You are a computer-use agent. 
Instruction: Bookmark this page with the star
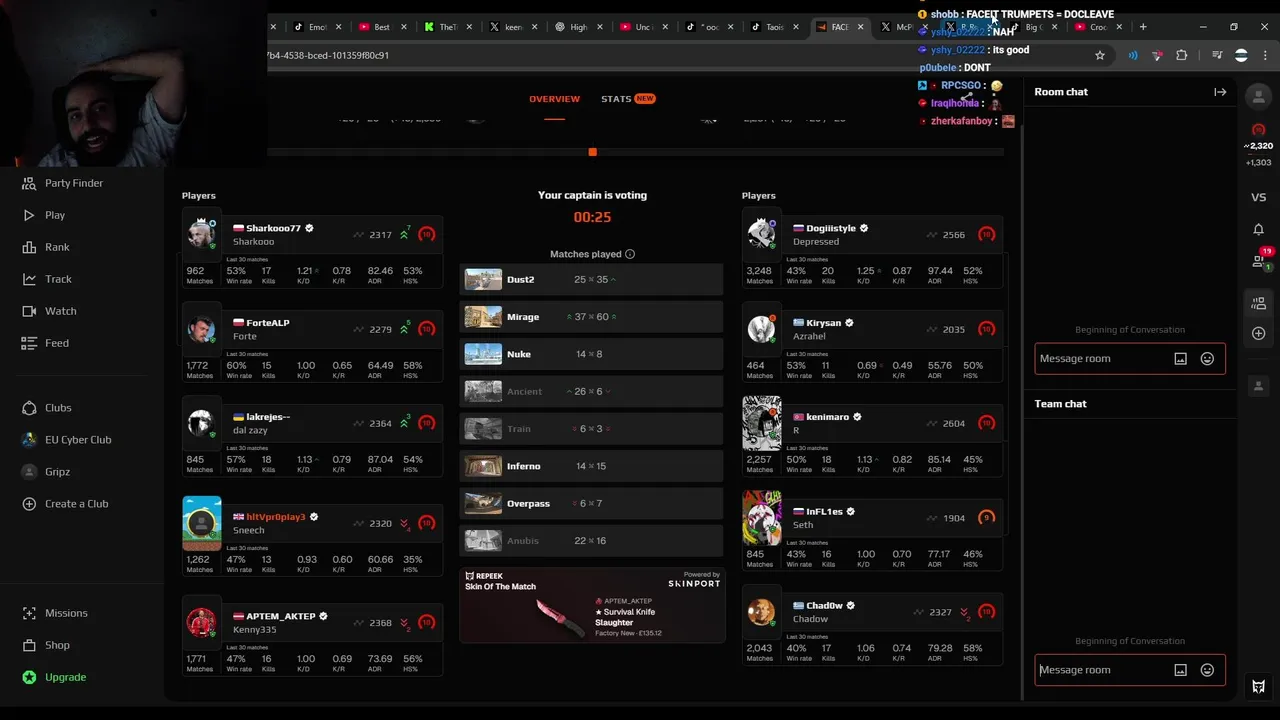point(1100,55)
